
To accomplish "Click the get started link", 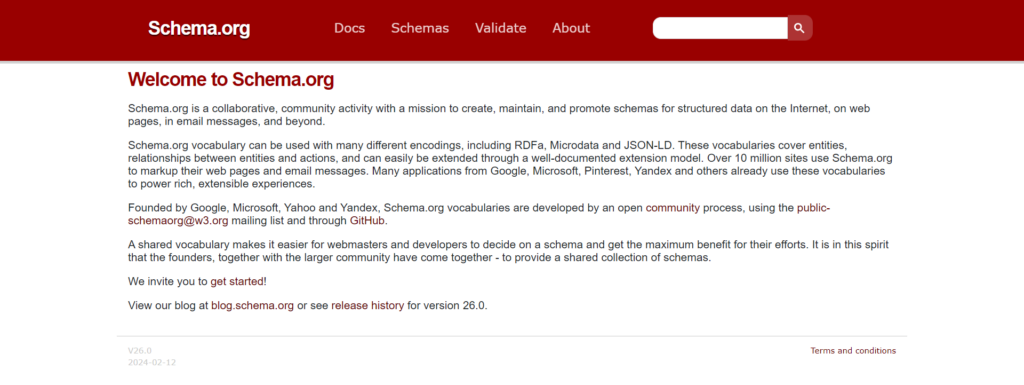I will click(237, 282).
